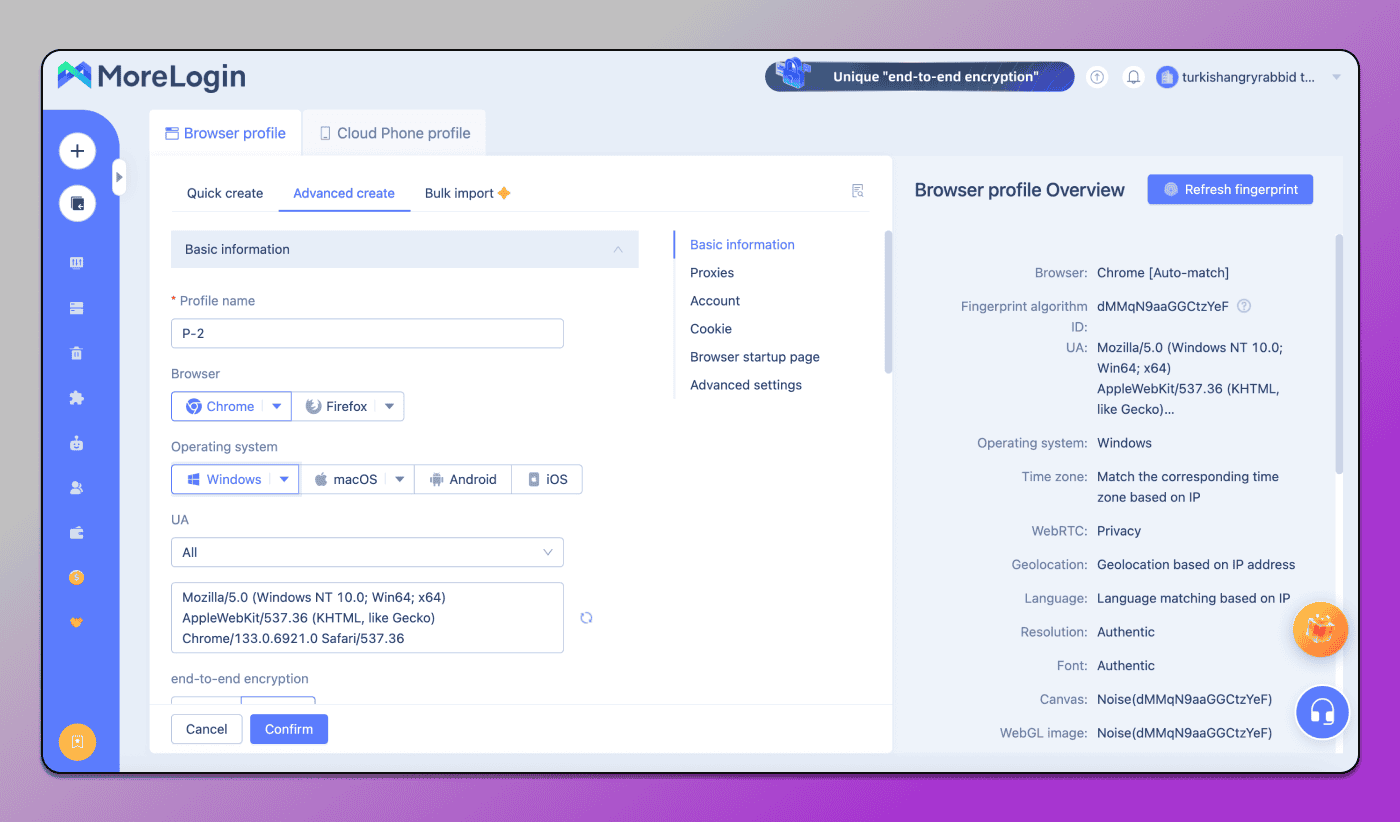Viewport: 1400px width, 822px height.
Task: Click the 'Chrome [Auto-match]' browser value
Action: coord(1163,272)
